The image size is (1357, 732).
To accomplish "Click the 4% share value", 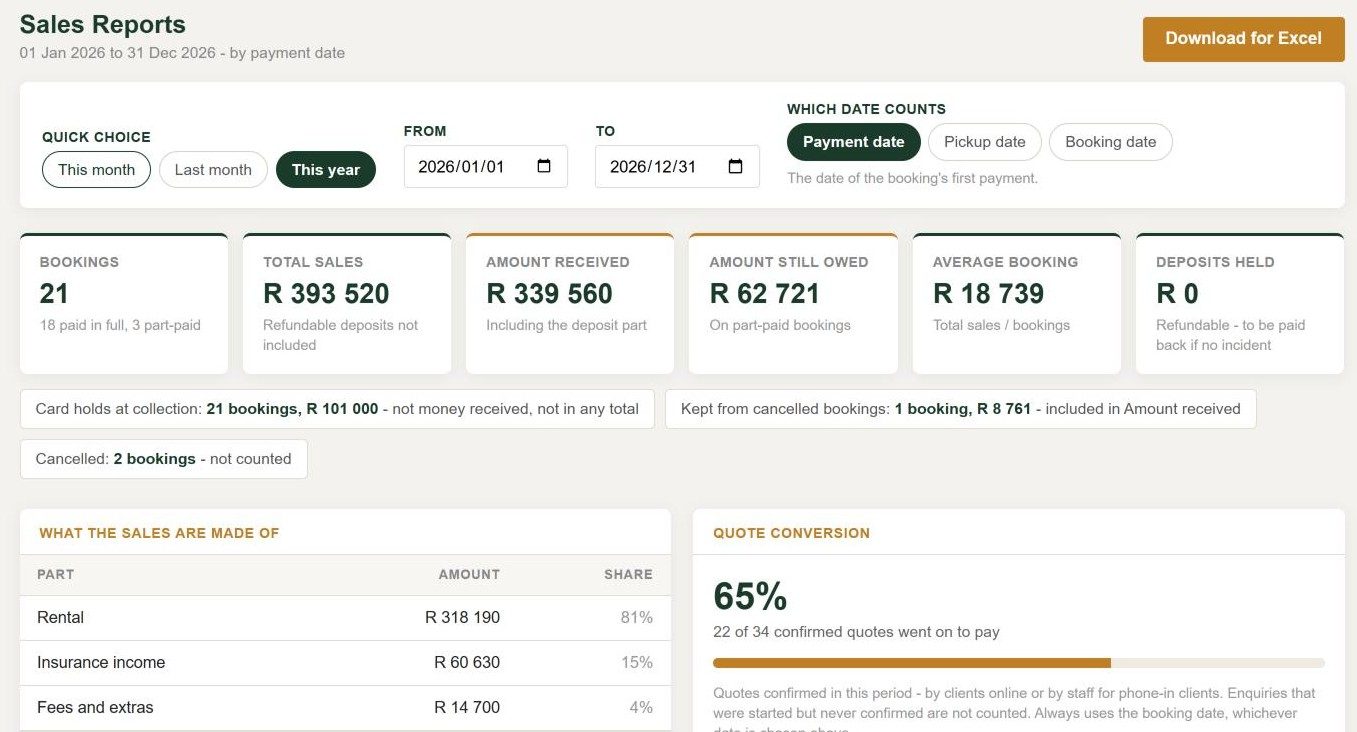I will (x=641, y=708).
